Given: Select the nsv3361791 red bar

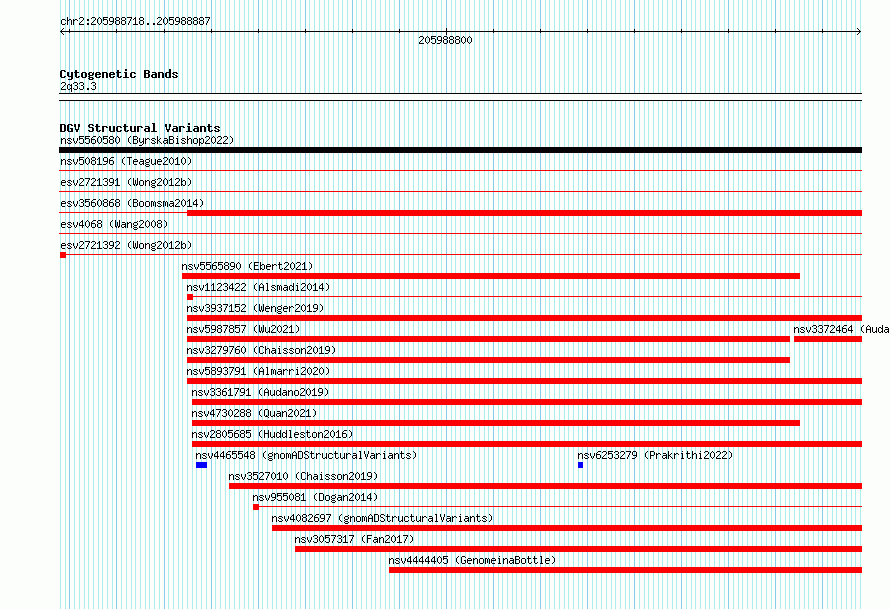Looking at the screenshot, I should point(527,402).
